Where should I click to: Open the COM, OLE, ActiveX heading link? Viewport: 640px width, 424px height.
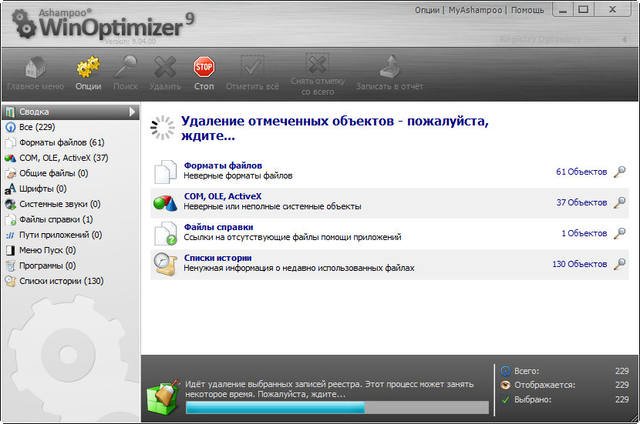[x=222, y=196]
